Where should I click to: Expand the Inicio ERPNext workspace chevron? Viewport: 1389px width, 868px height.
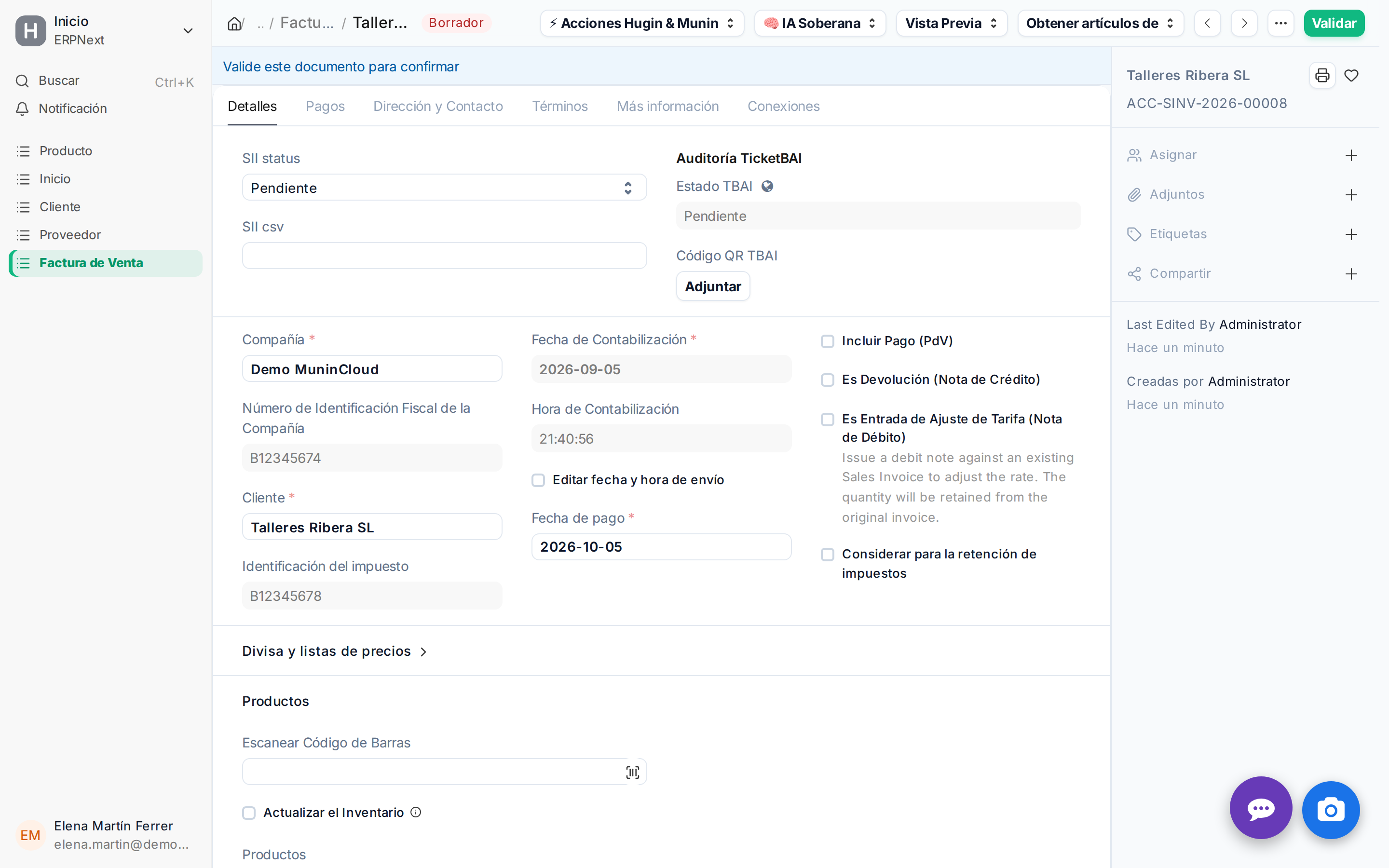pyautogui.click(x=188, y=31)
